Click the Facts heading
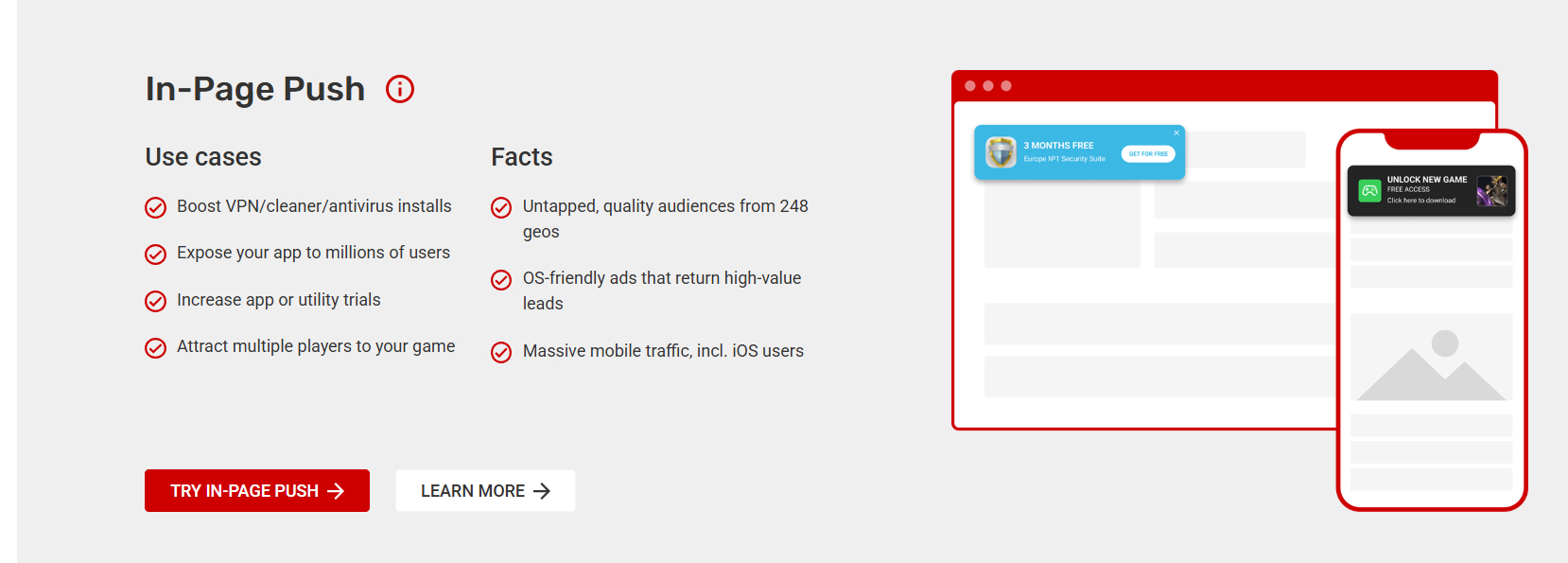 click(x=522, y=157)
